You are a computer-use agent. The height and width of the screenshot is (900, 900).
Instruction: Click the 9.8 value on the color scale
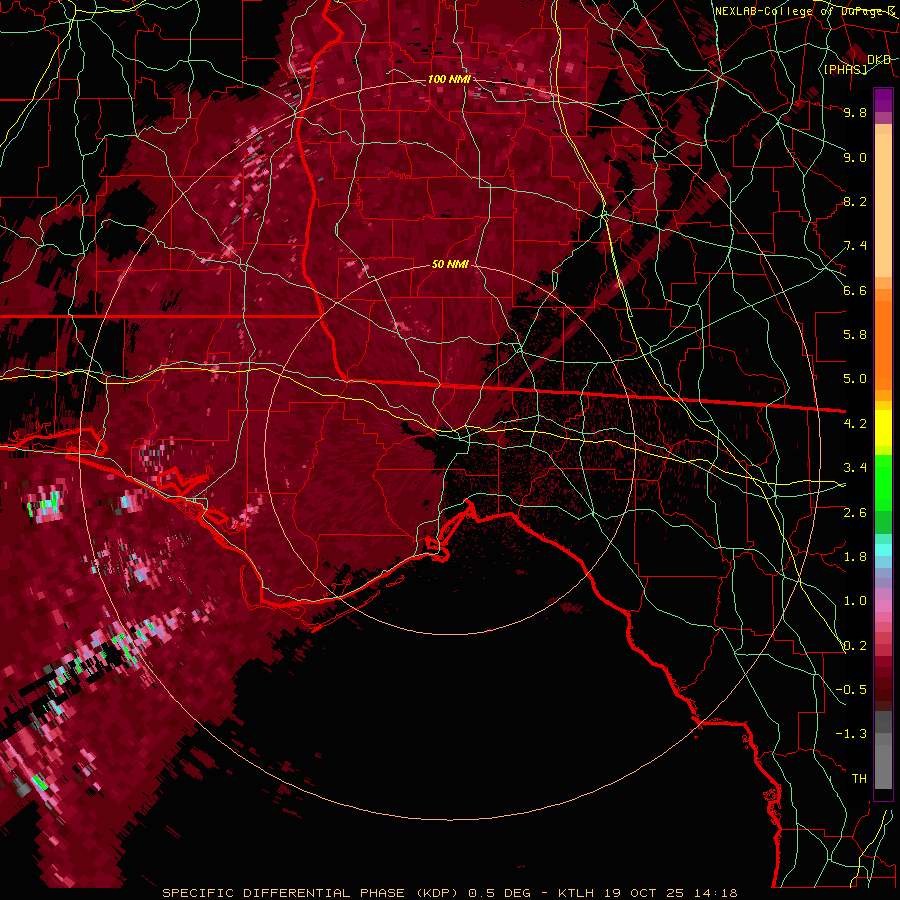pyautogui.click(x=855, y=112)
